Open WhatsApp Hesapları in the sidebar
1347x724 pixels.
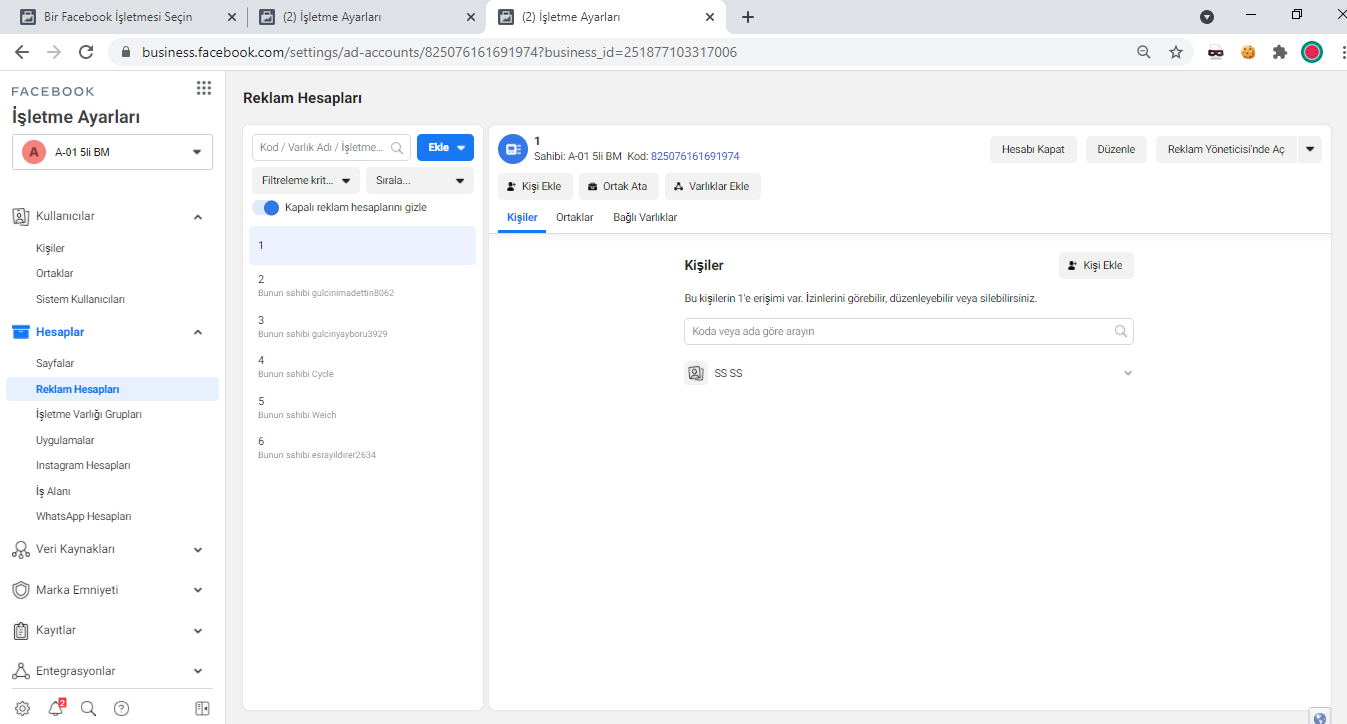click(x=84, y=516)
